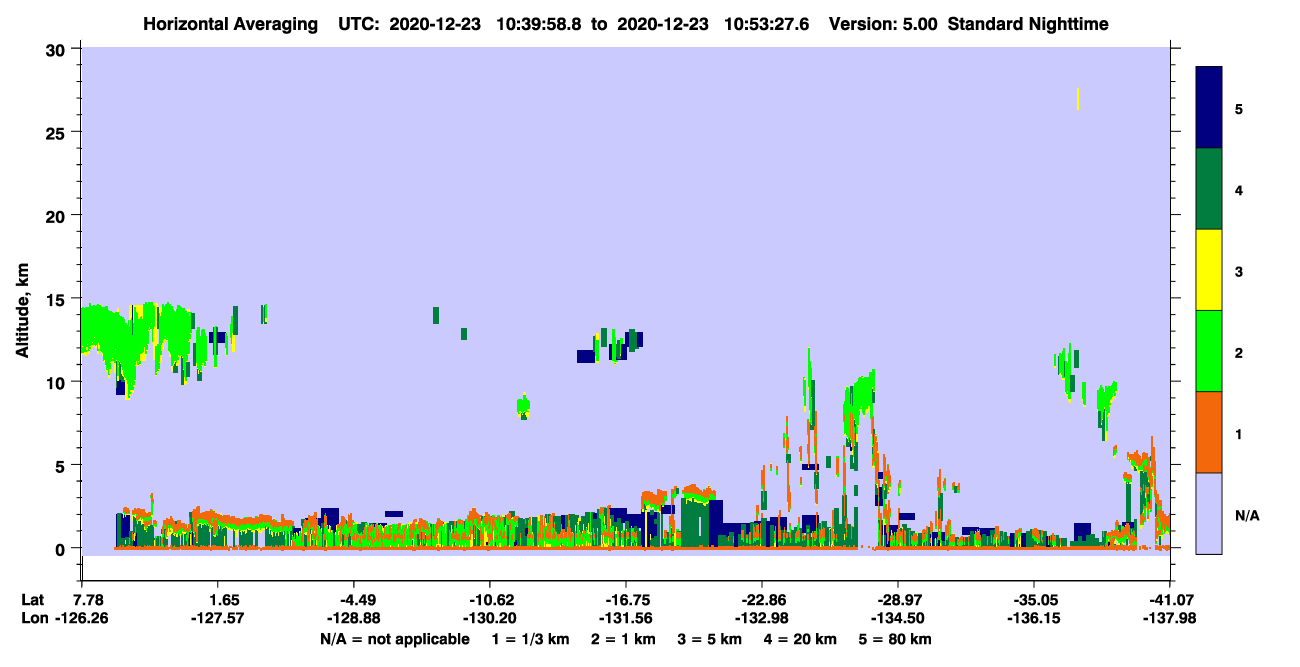
Task: Click latitude value -4.49
Action: tap(354, 600)
